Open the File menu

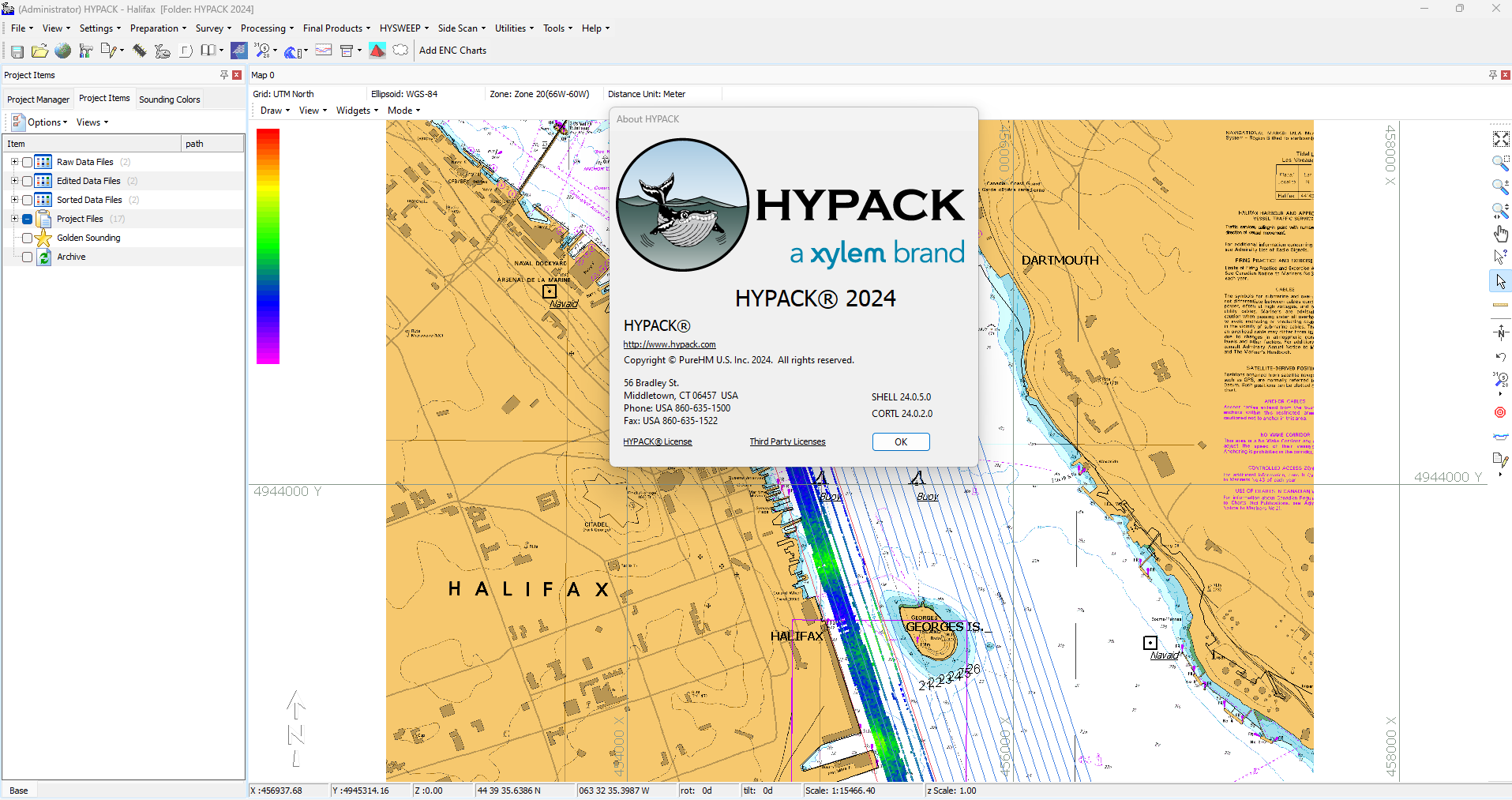coord(21,28)
